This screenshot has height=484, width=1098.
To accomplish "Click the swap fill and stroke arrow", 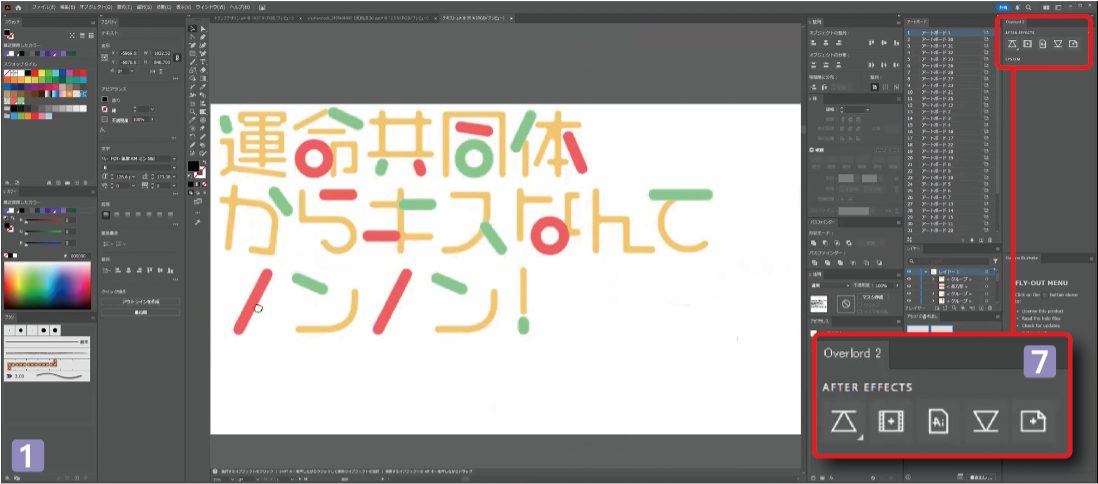I will (x=204, y=162).
